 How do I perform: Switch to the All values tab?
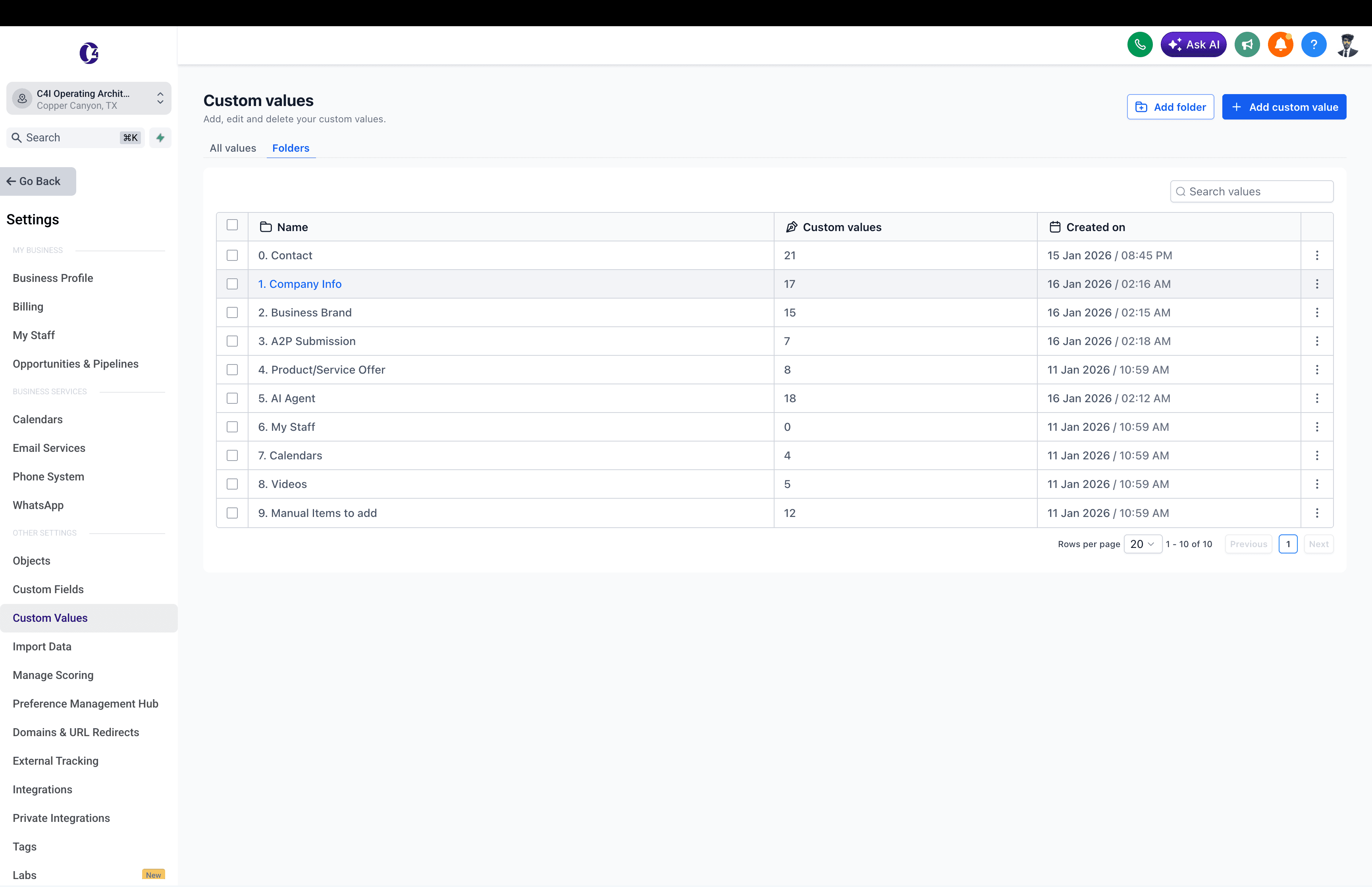233,148
